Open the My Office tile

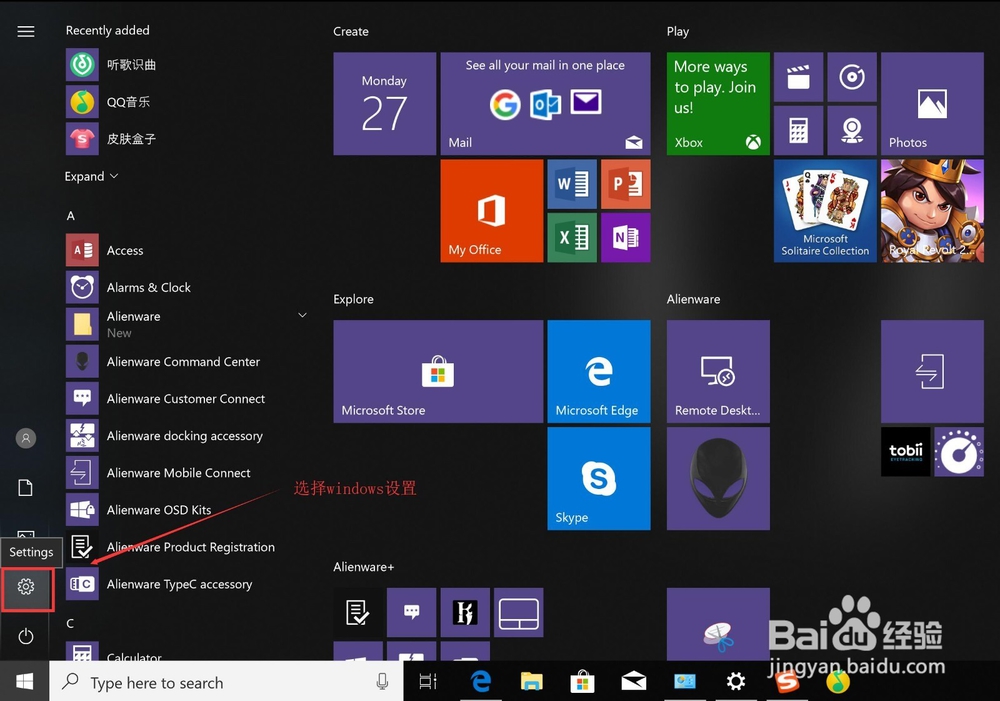(492, 210)
